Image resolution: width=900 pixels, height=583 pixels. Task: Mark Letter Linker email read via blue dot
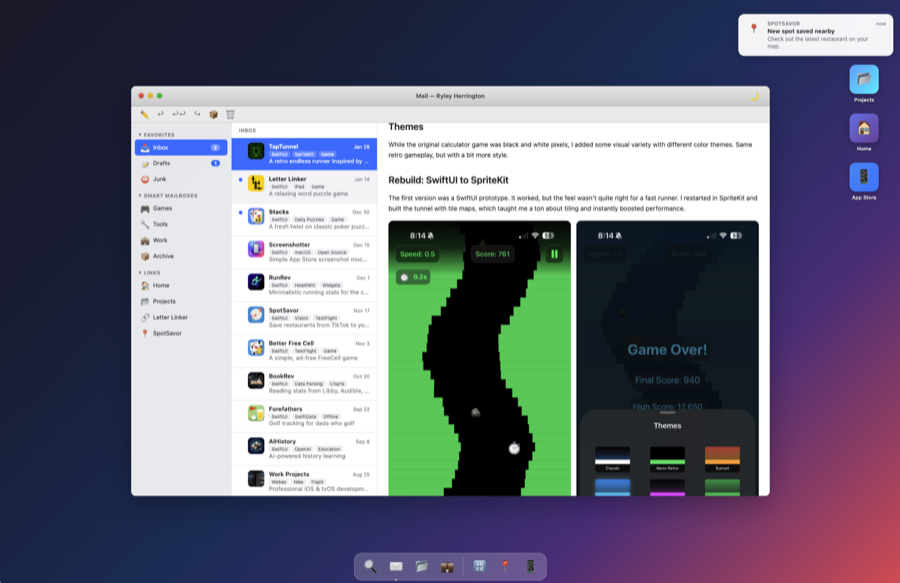[240, 181]
